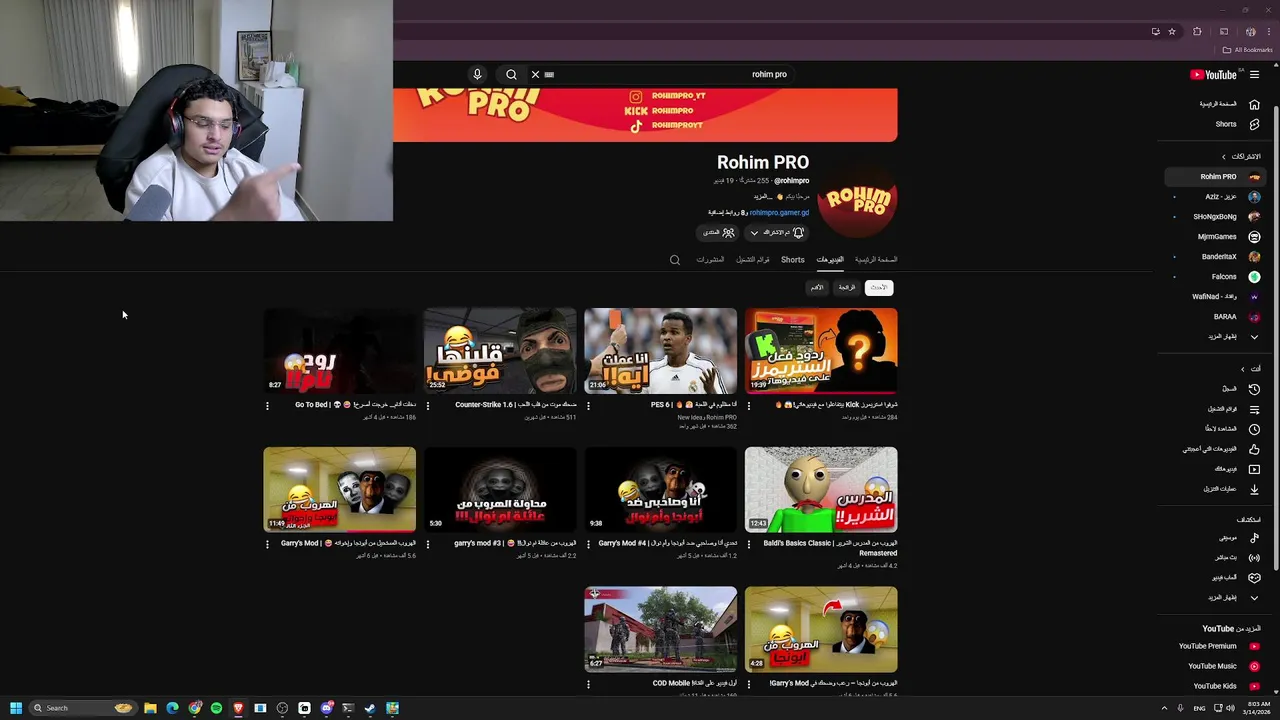The image size is (1280, 720).
Task: Select the Popular sort chip
Action: (x=847, y=287)
